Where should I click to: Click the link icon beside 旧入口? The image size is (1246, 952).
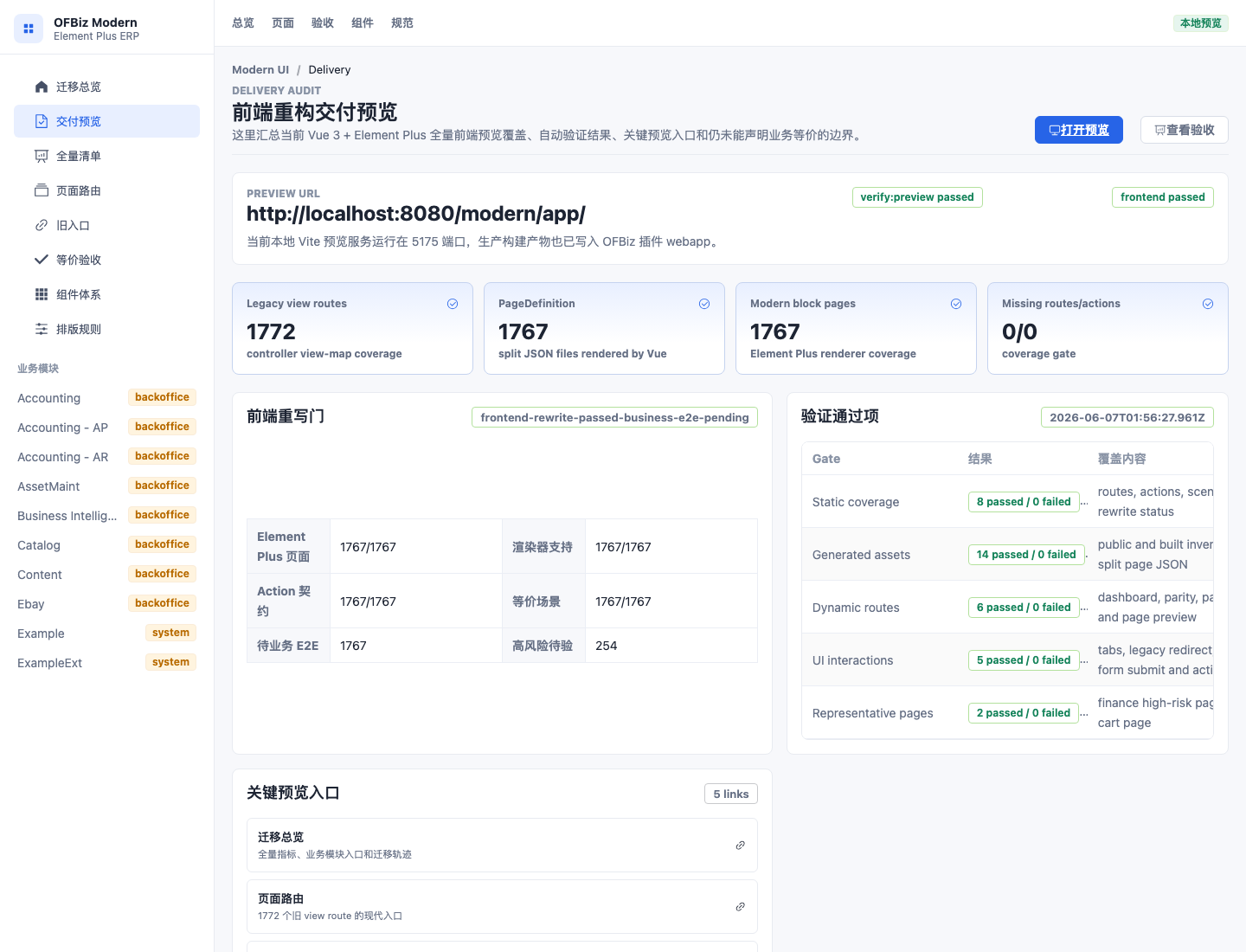point(42,225)
